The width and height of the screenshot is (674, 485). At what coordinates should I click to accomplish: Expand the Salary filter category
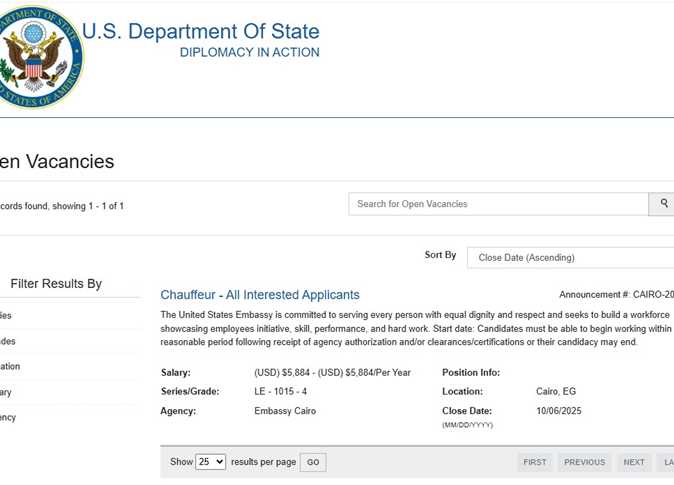click(6, 392)
